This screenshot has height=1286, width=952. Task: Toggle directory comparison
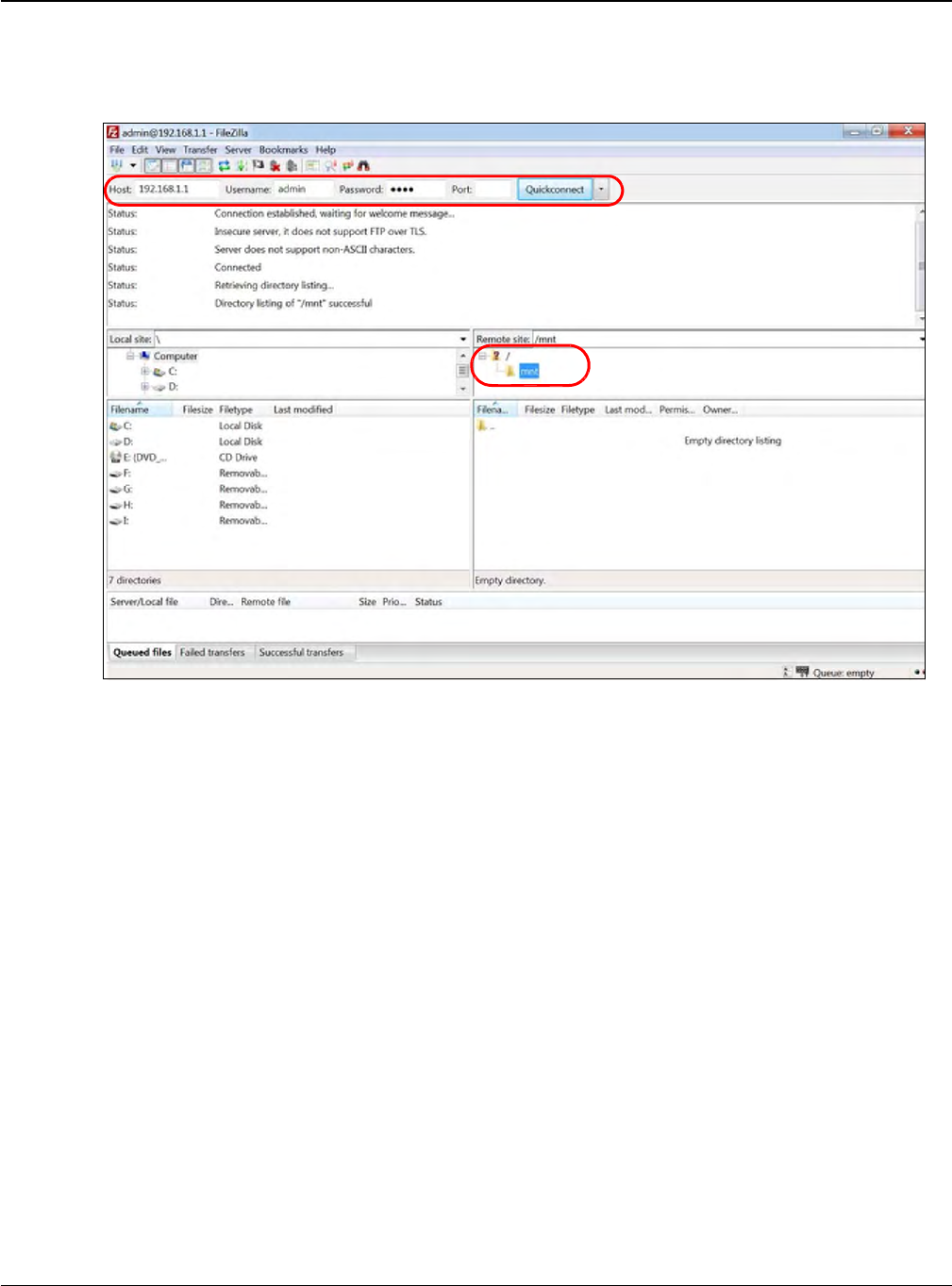(x=329, y=165)
